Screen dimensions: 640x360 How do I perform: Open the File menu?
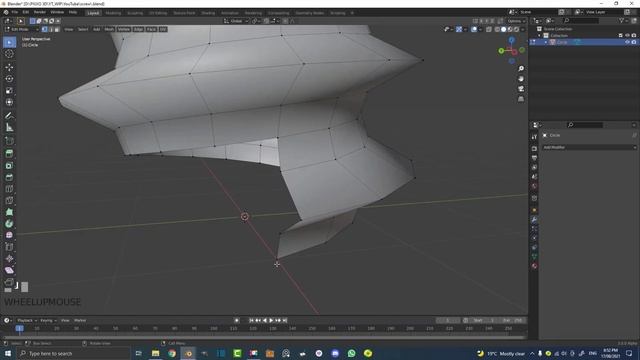(15, 13)
